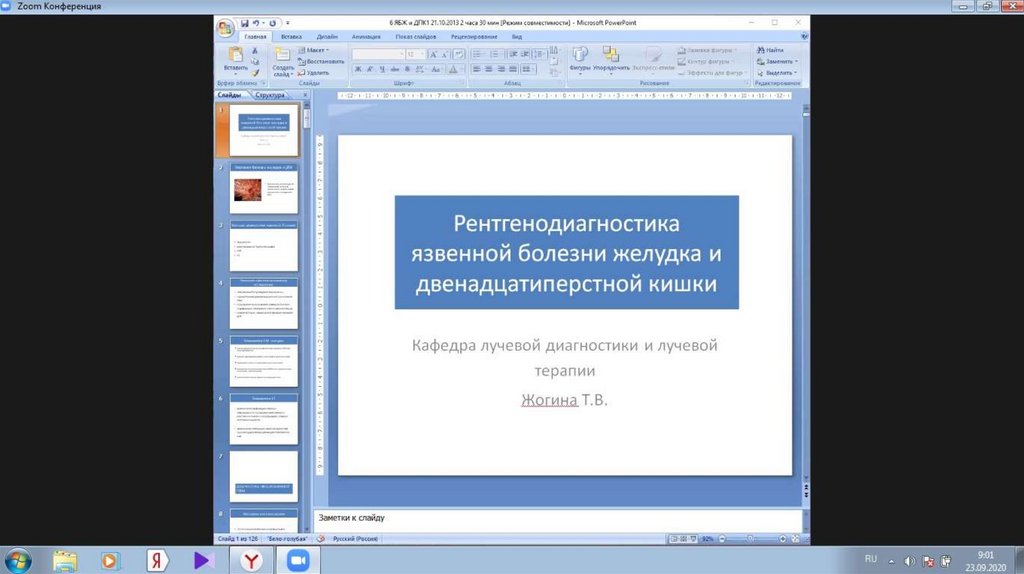The image size is (1024, 574).
Task: Click the Save icon in quick access toolbar
Action: [x=244, y=22]
